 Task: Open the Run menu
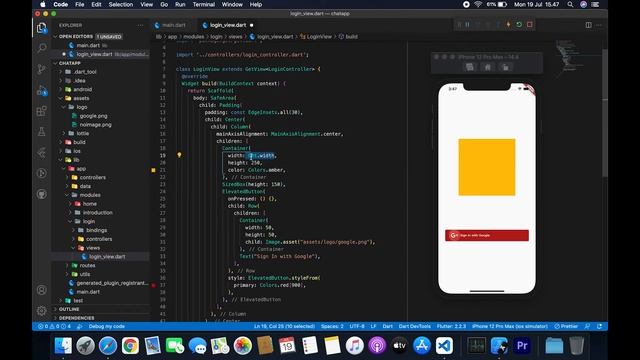pyautogui.click(x=180, y=4)
